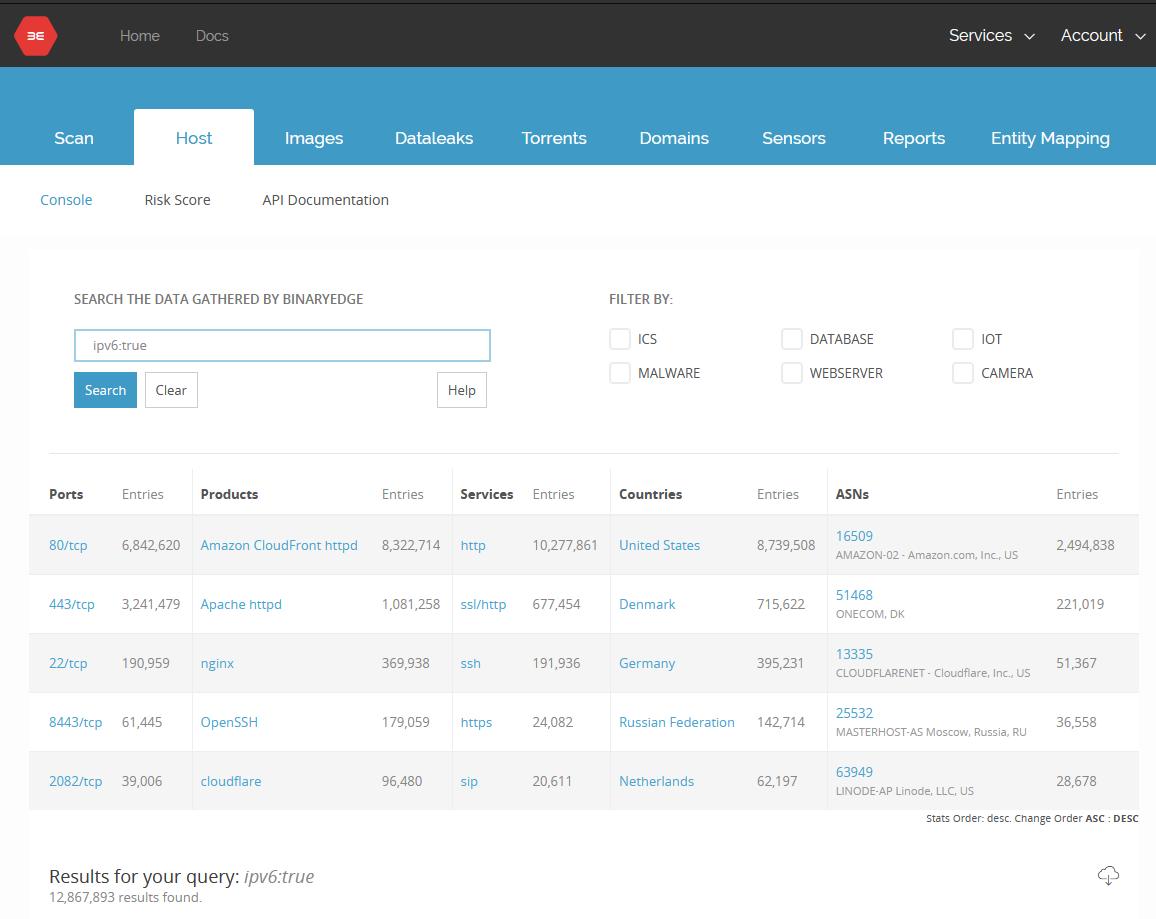Open the Images tab
The width and height of the screenshot is (1156, 919).
pyautogui.click(x=313, y=138)
